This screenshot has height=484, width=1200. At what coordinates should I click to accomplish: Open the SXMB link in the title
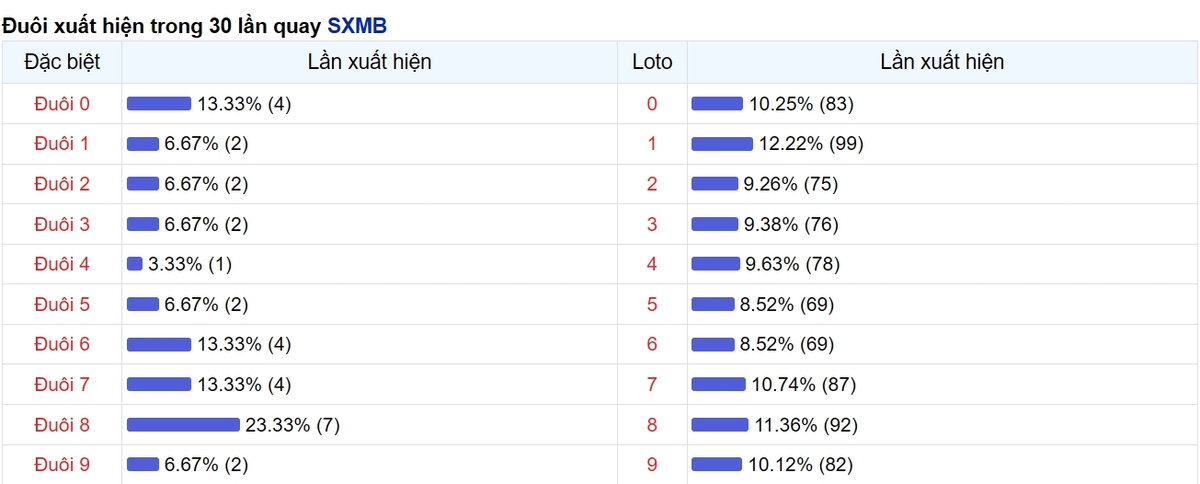pyautogui.click(x=357, y=25)
